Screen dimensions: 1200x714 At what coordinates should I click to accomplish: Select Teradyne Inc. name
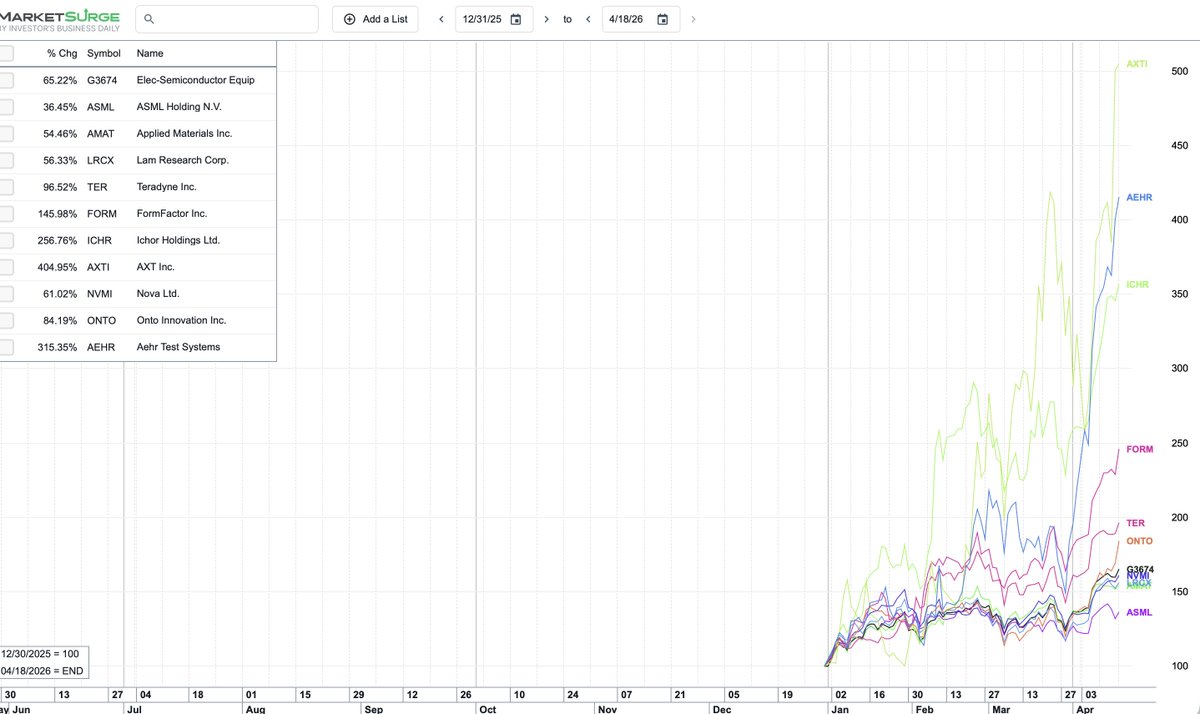click(x=167, y=187)
